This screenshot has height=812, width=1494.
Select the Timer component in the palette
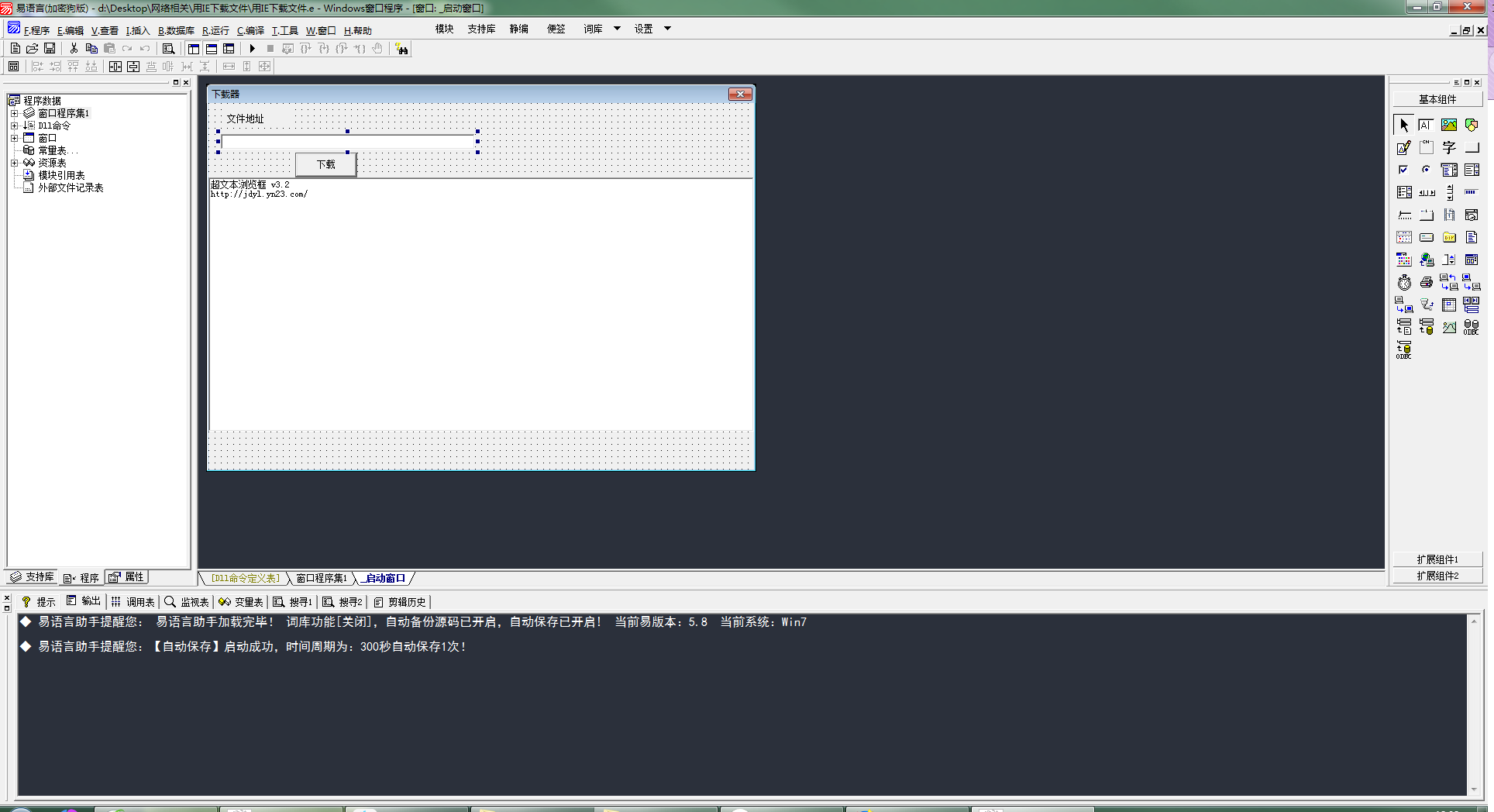1404,283
